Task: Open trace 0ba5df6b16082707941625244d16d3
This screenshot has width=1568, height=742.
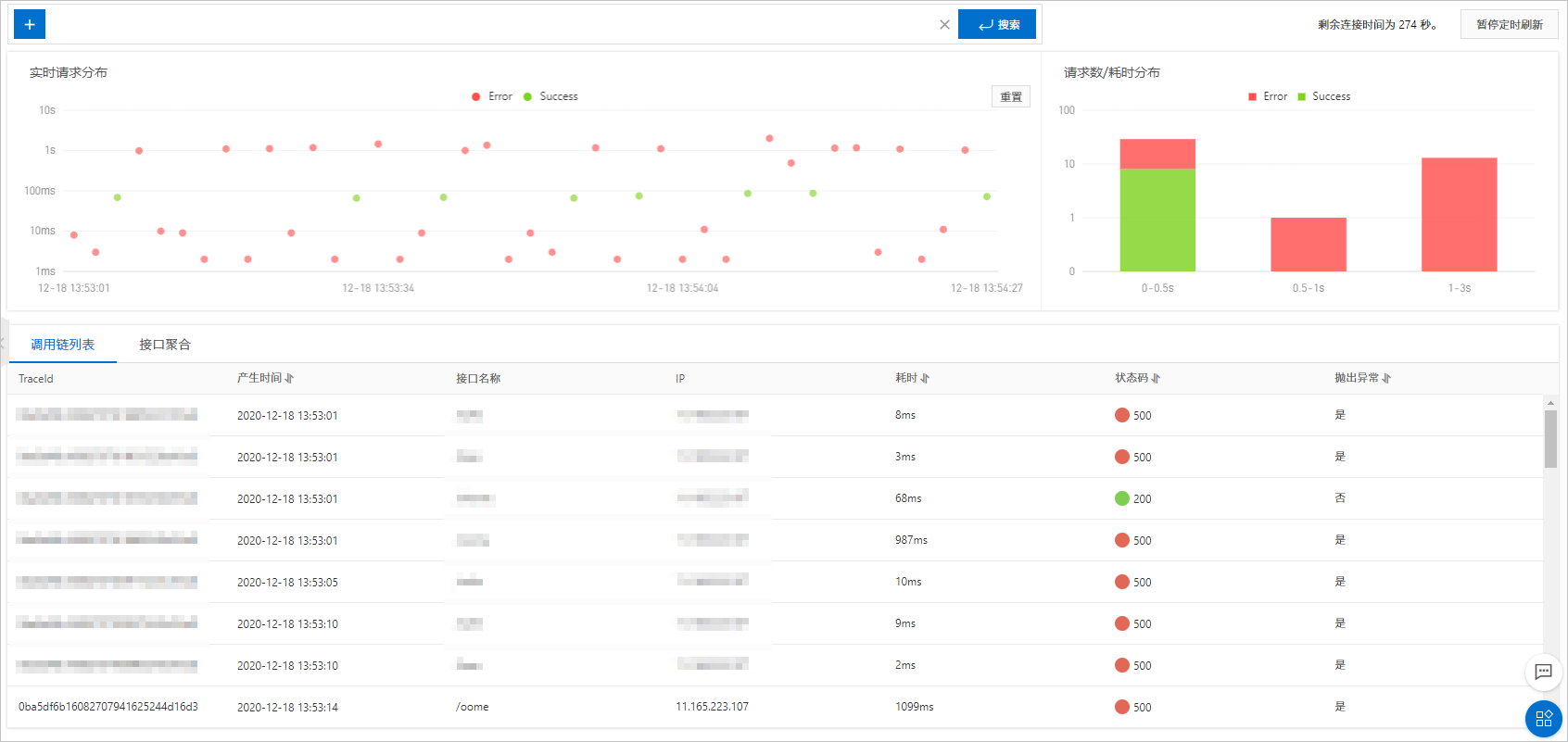Action: pyautogui.click(x=108, y=707)
